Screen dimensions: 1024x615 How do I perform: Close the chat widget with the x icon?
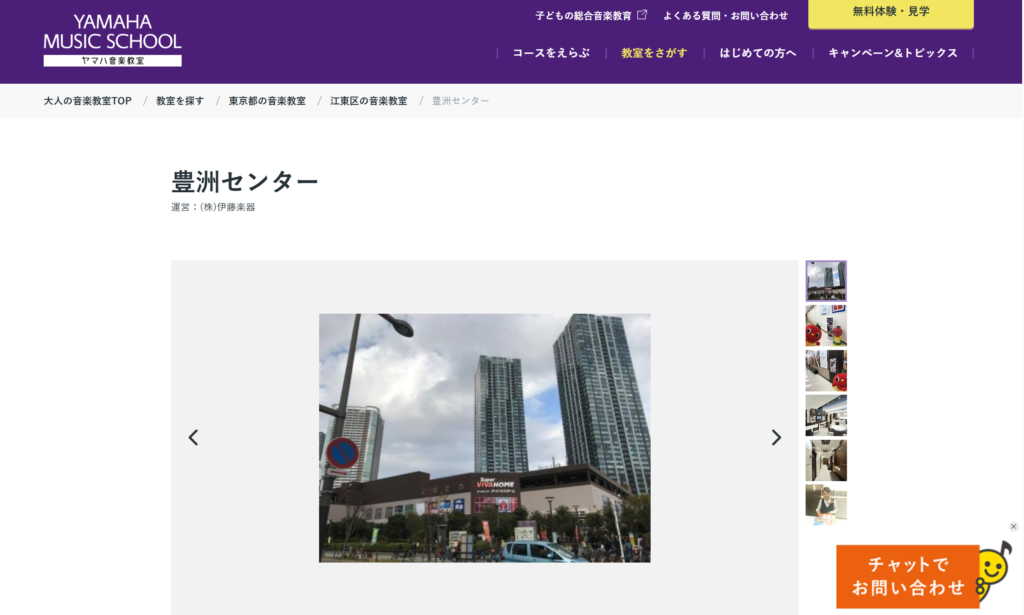point(1014,526)
